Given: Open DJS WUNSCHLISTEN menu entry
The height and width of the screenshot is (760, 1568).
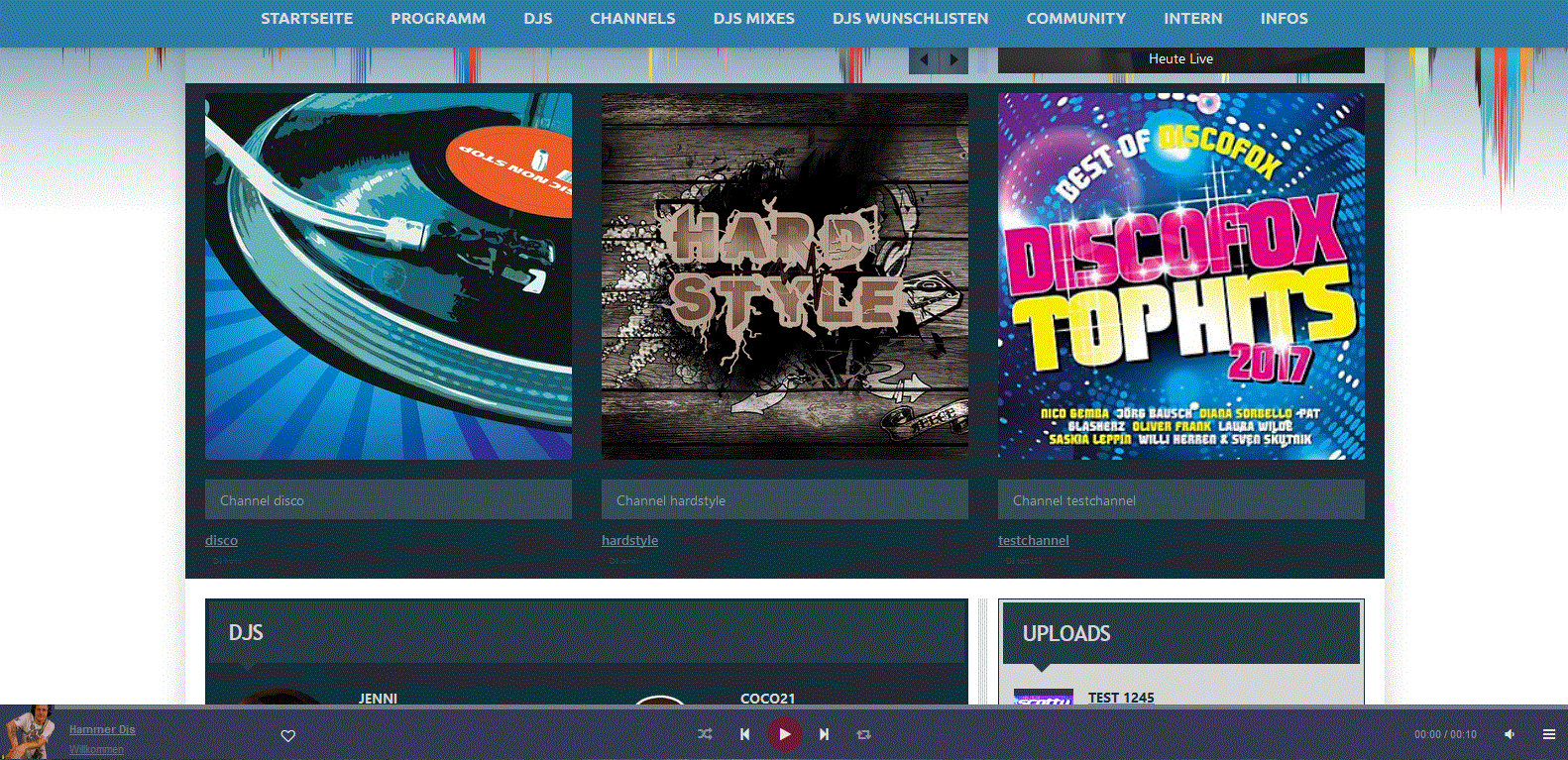Looking at the screenshot, I should 910,18.
